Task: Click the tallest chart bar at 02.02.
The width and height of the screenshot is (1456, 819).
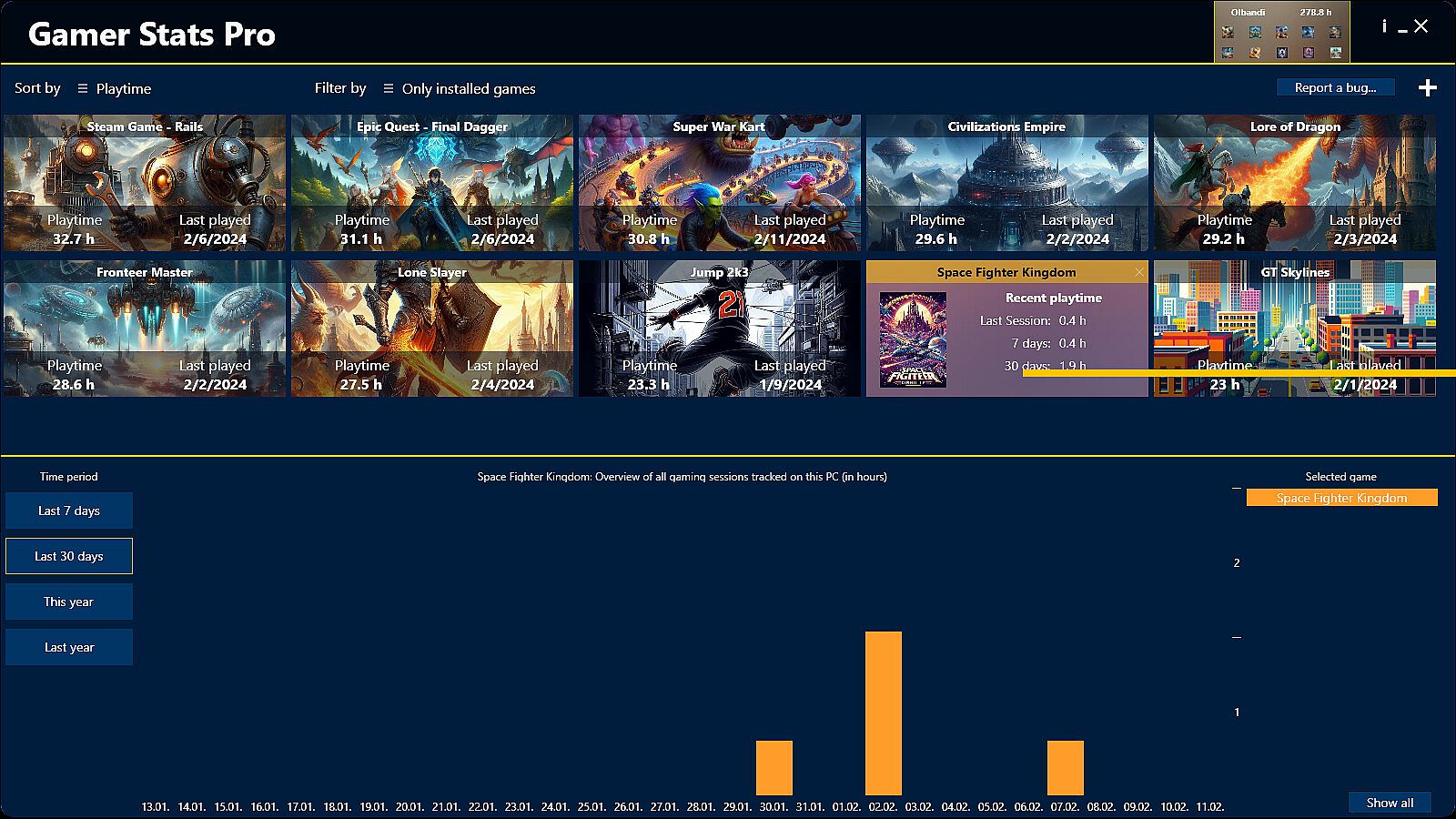Action: pyautogui.click(x=884, y=713)
